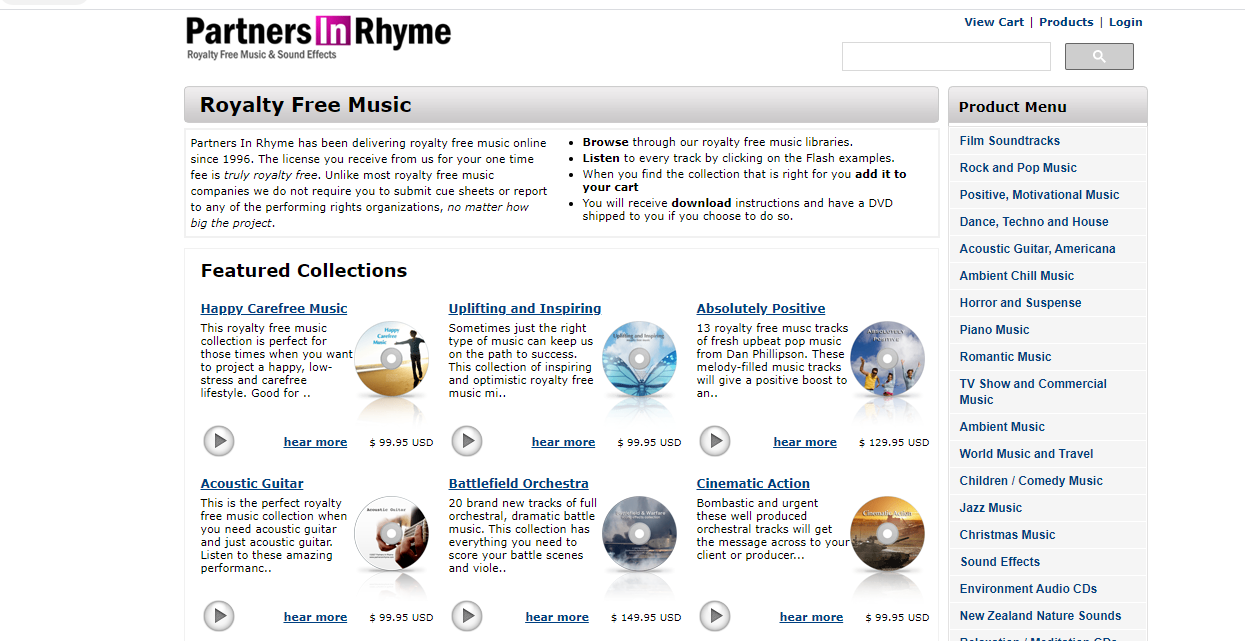Open the Acoustic Guitar CD thumbnail
Screen dimensions: 1245x641
coord(391,534)
